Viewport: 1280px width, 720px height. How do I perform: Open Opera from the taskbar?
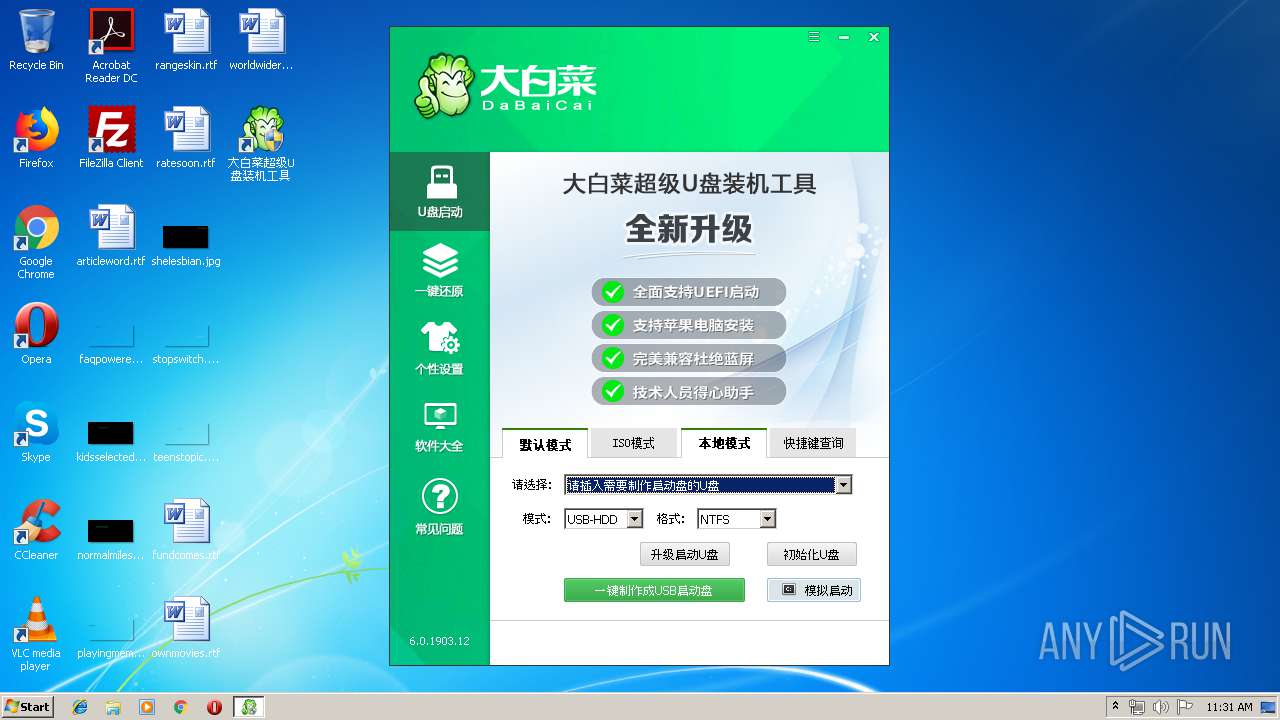tap(214, 707)
